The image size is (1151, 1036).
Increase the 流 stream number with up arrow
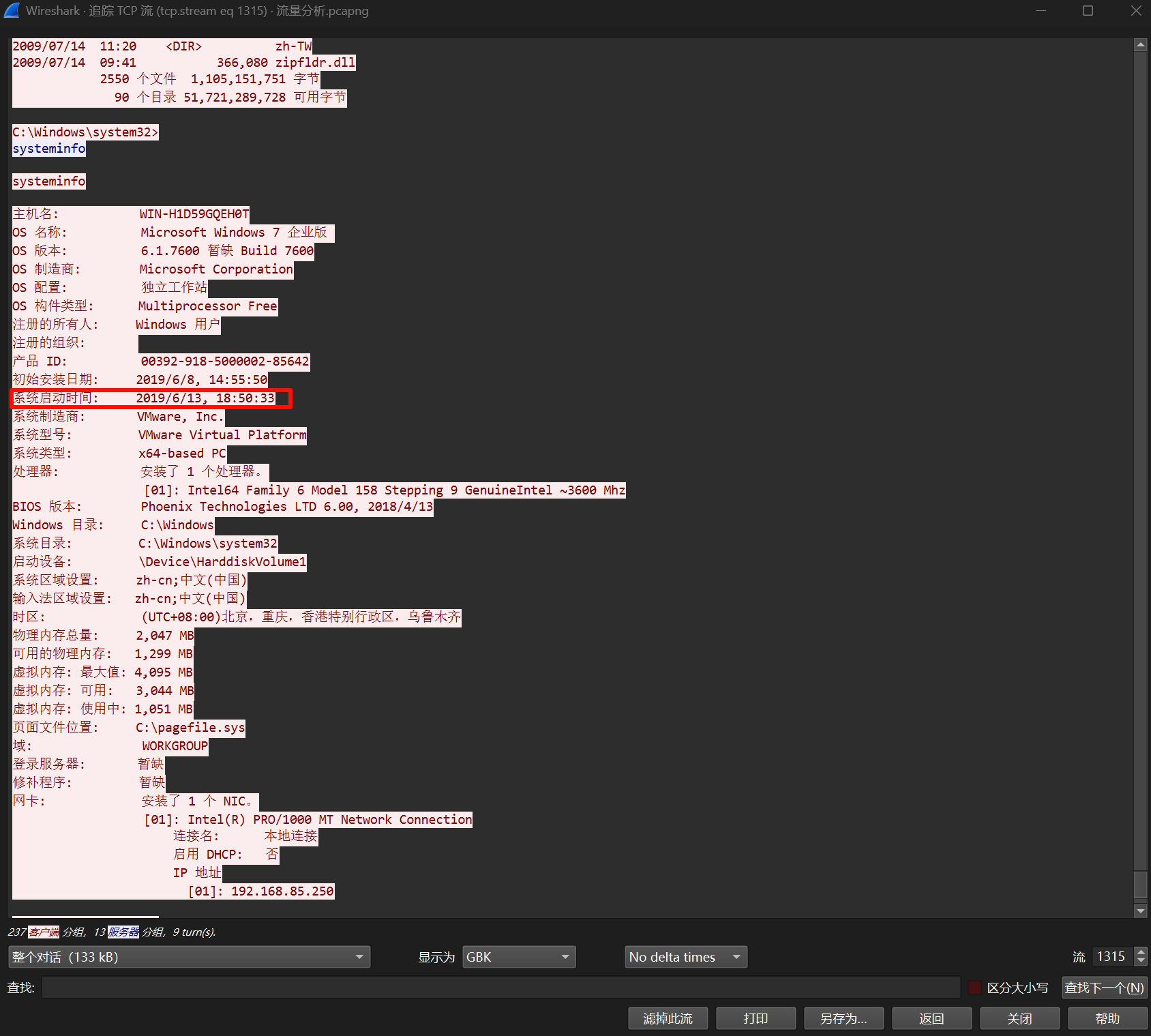coord(1141,952)
